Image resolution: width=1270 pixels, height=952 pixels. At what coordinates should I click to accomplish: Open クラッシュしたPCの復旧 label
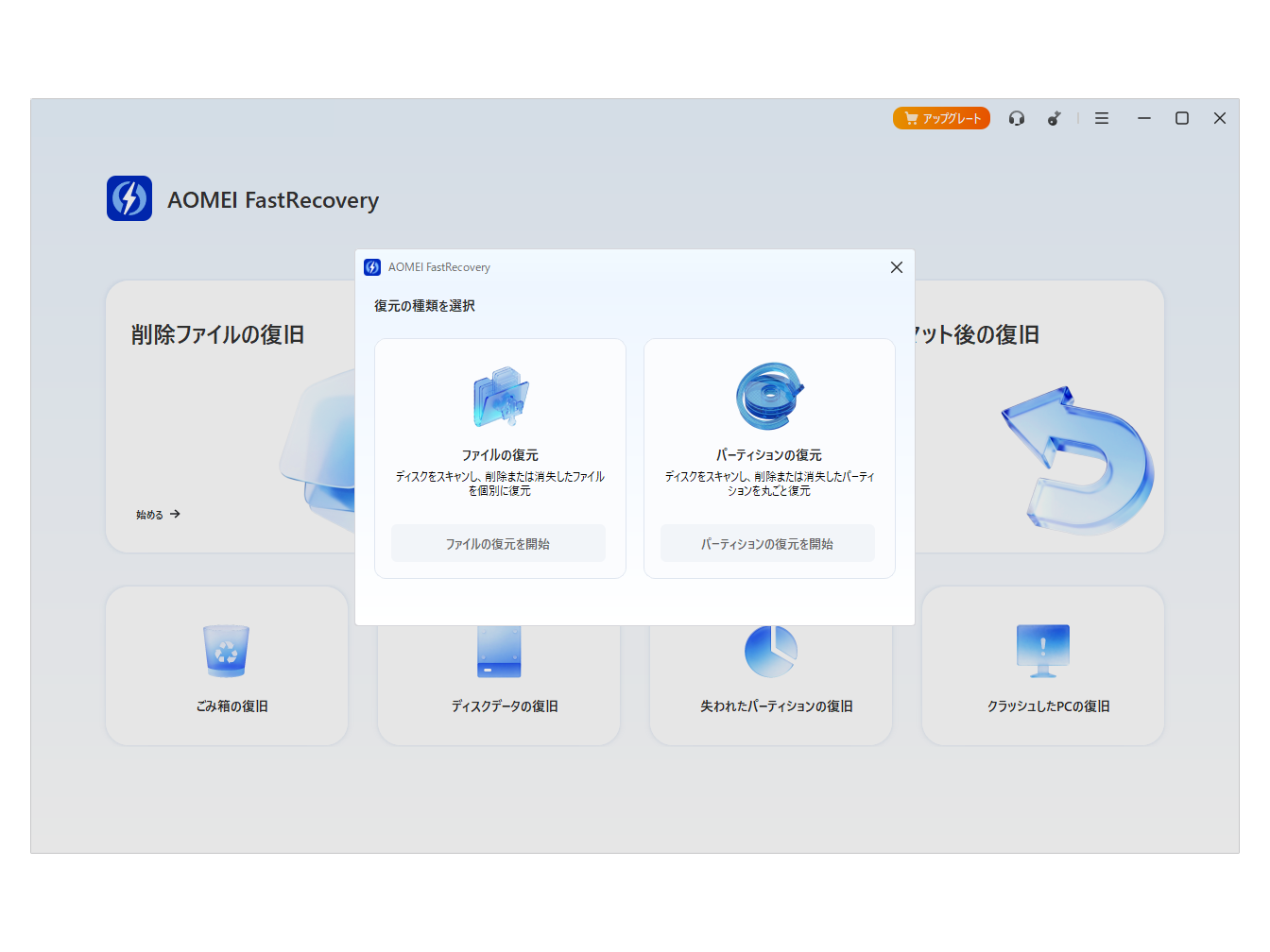tap(1049, 706)
